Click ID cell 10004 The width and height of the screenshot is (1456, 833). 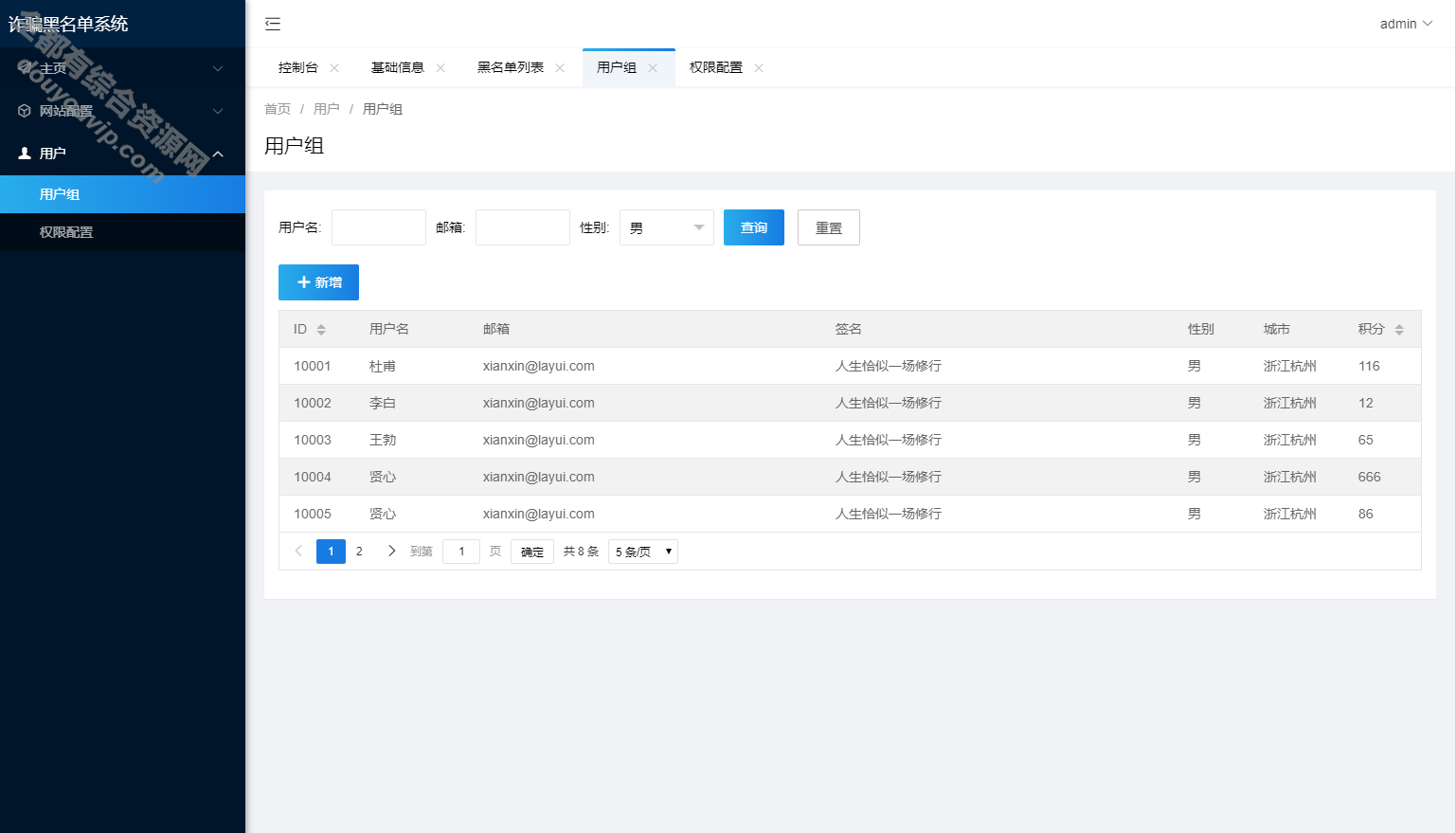coord(313,477)
